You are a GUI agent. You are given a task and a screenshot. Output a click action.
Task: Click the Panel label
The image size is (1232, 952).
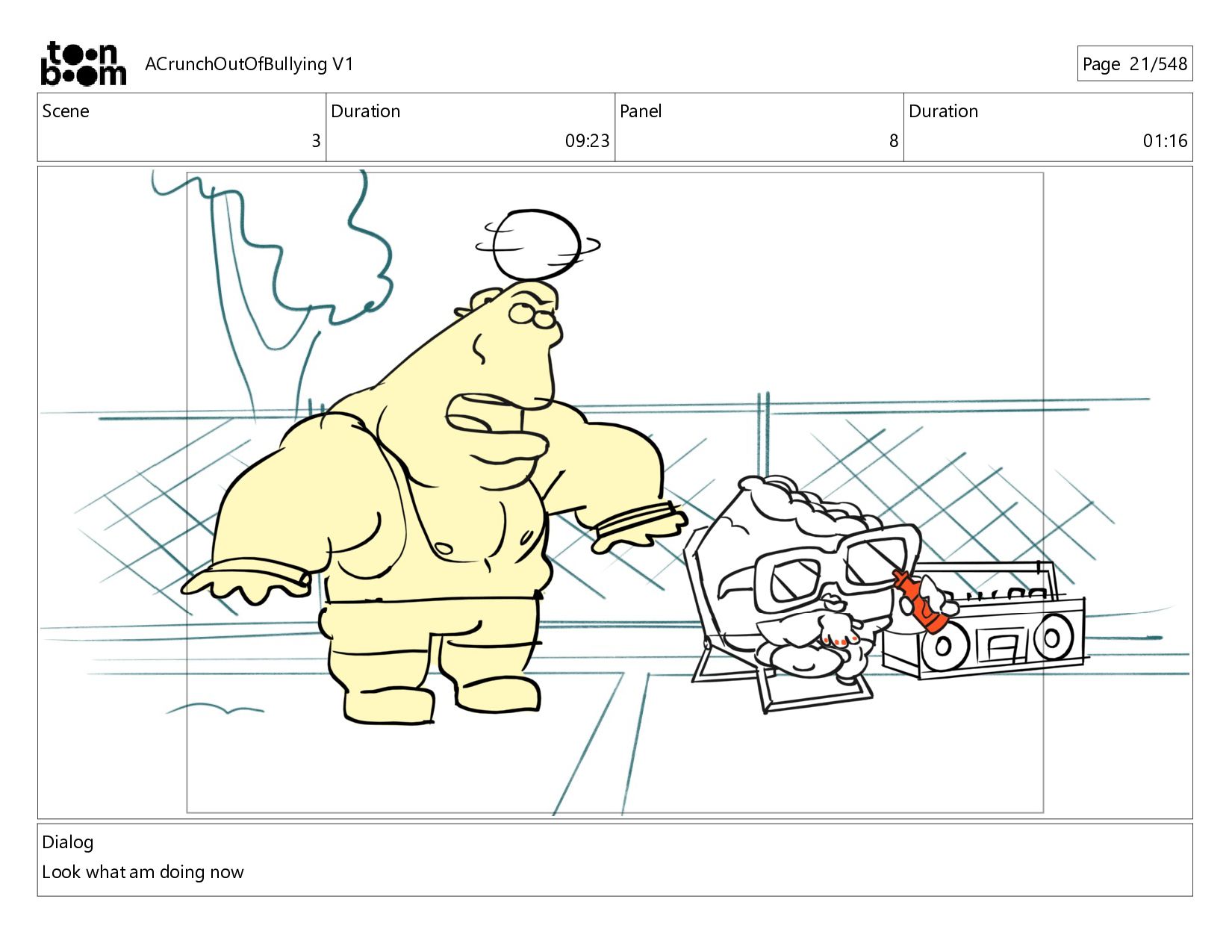[641, 111]
